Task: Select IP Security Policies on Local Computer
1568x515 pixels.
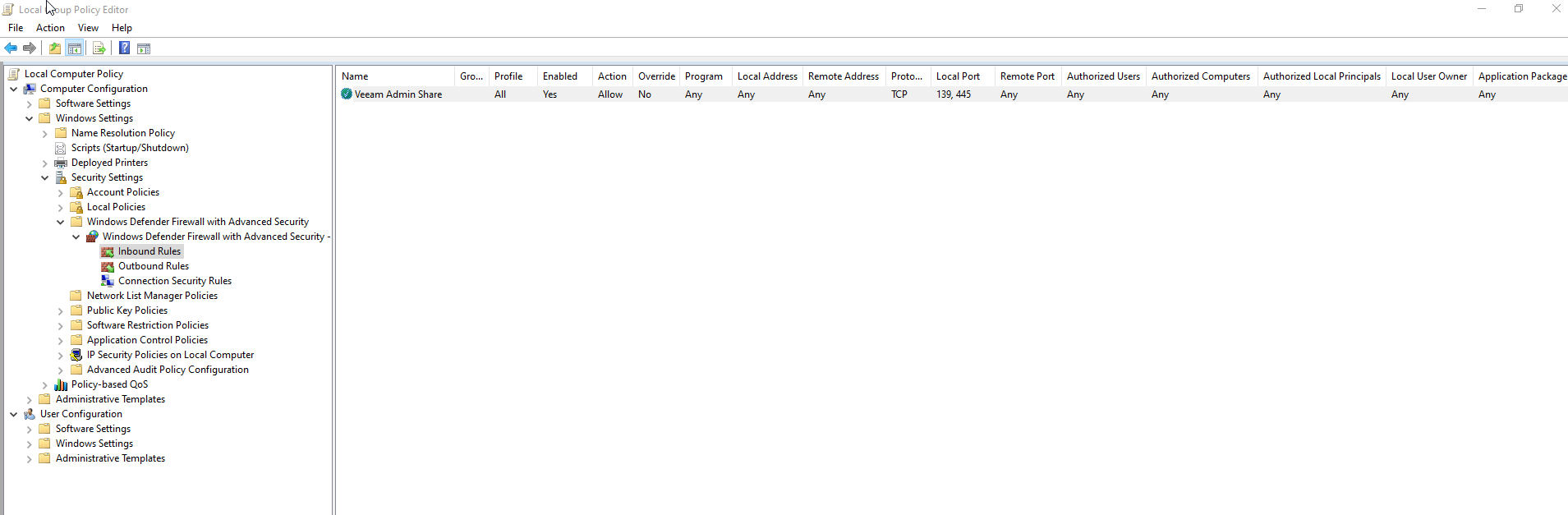Action: (170, 355)
